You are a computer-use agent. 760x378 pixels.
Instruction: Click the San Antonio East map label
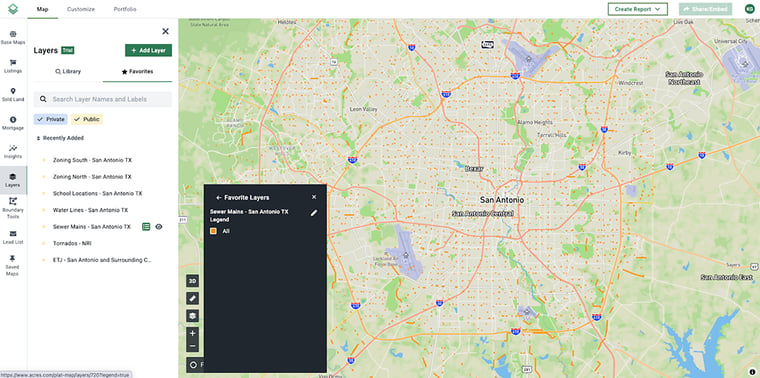(727, 277)
